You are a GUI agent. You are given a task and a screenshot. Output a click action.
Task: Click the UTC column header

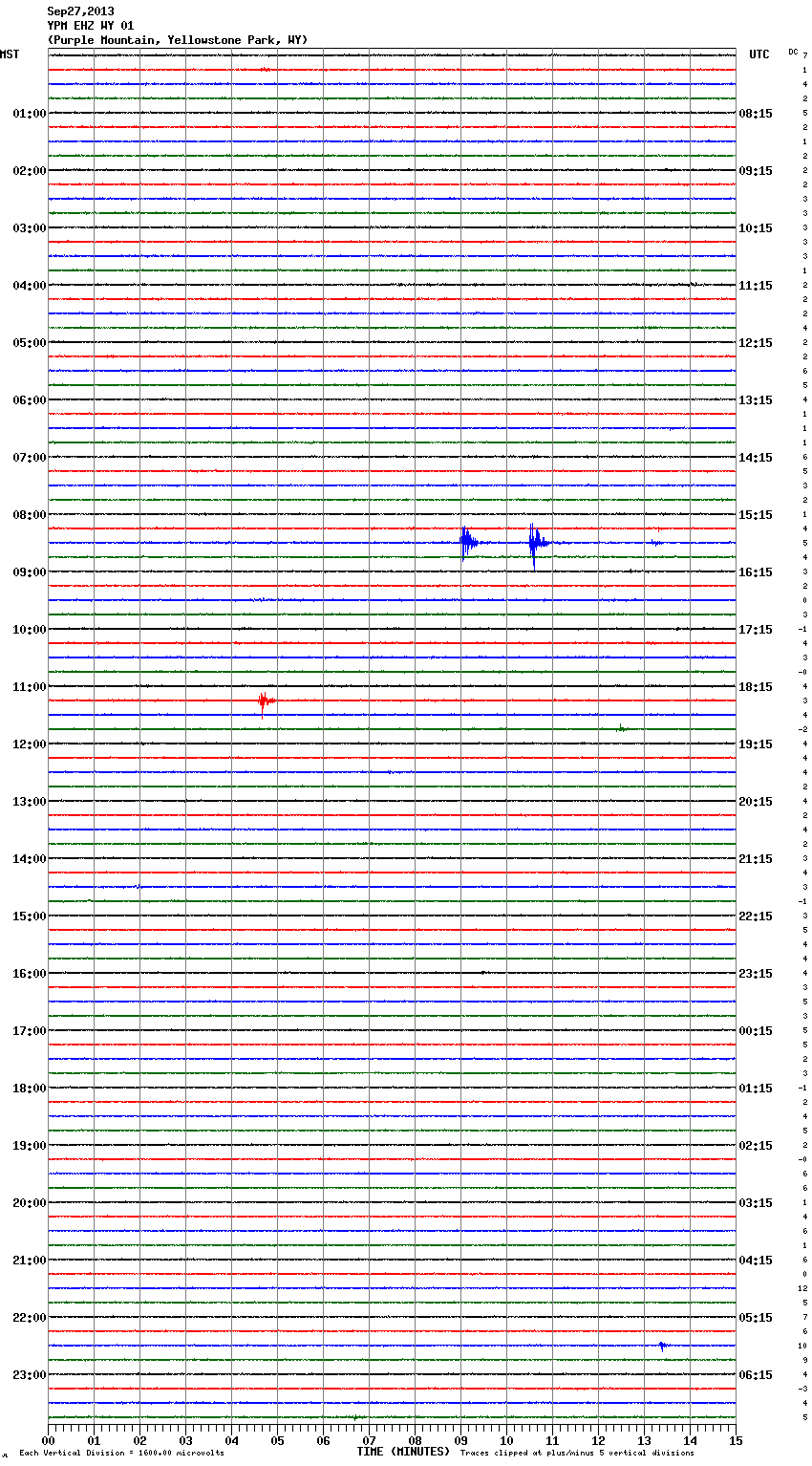click(759, 54)
